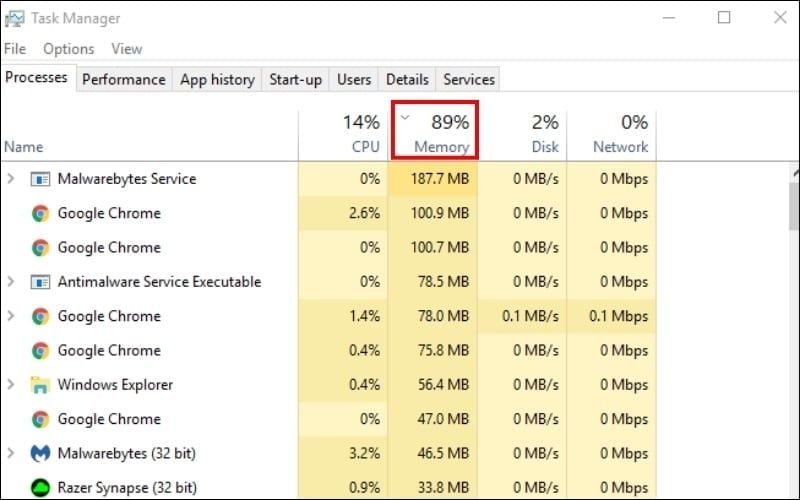800x500 pixels.
Task: Click the Chrome icon in the 78.0 MB row
Action: [40, 316]
